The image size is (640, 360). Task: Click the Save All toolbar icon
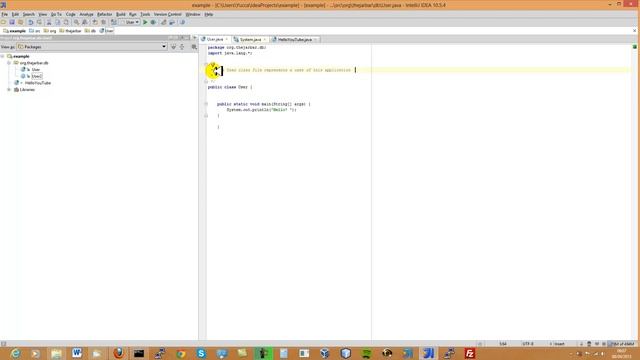point(12,22)
